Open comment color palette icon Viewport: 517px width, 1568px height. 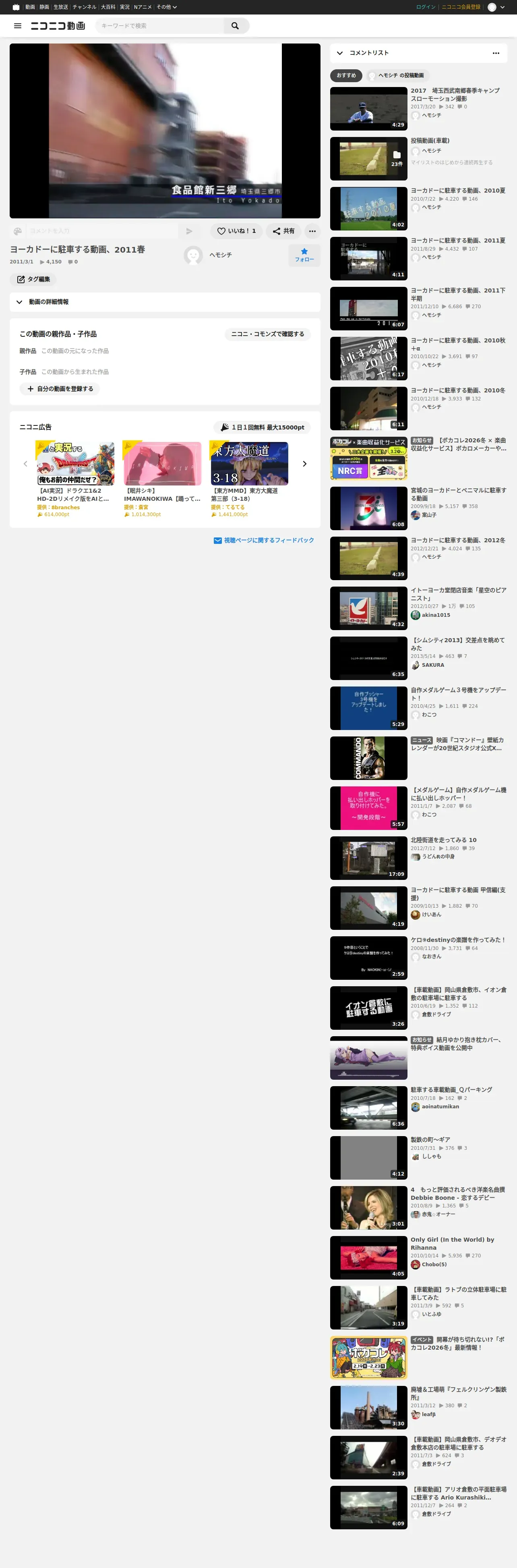pyautogui.click(x=18, y=231)
